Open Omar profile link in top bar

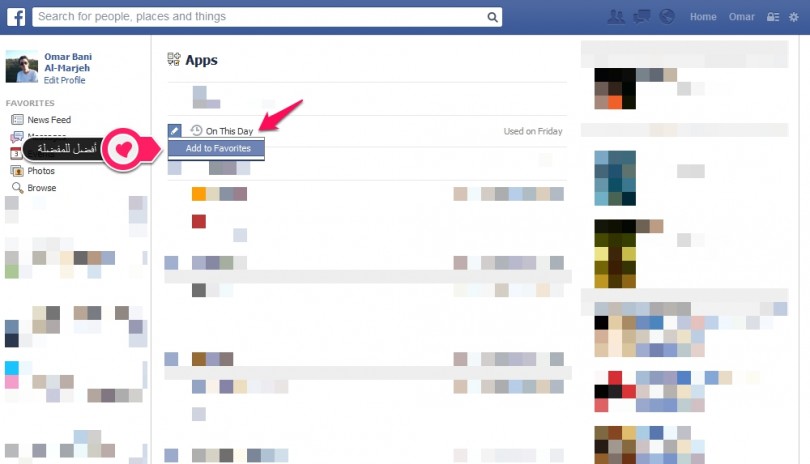pyautogui.click(x=739, y=17)
